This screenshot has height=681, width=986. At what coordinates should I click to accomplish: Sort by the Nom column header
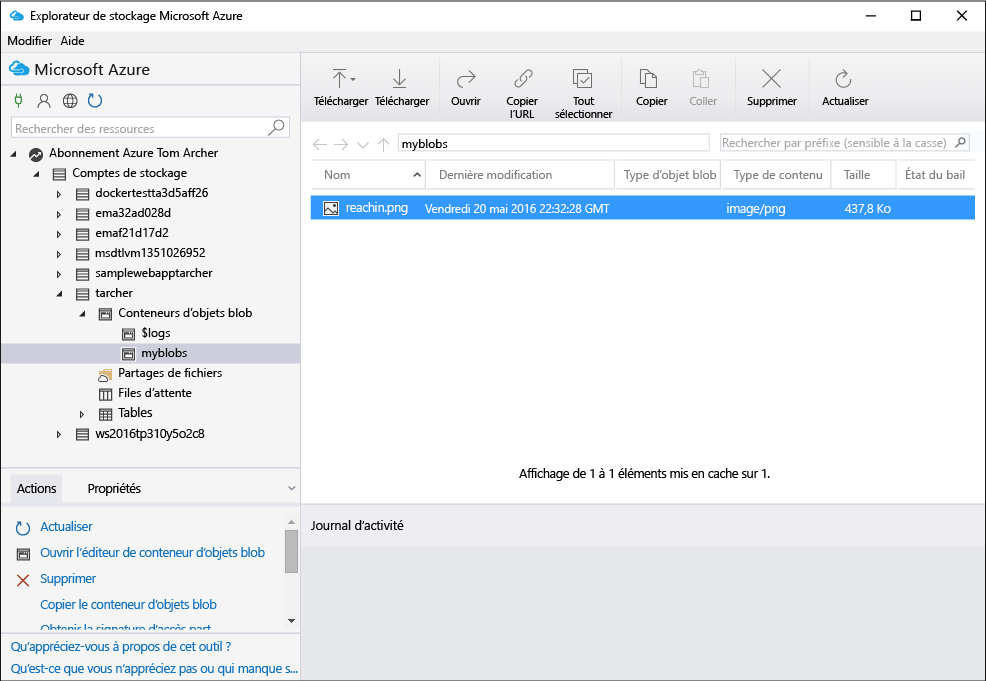368,175
